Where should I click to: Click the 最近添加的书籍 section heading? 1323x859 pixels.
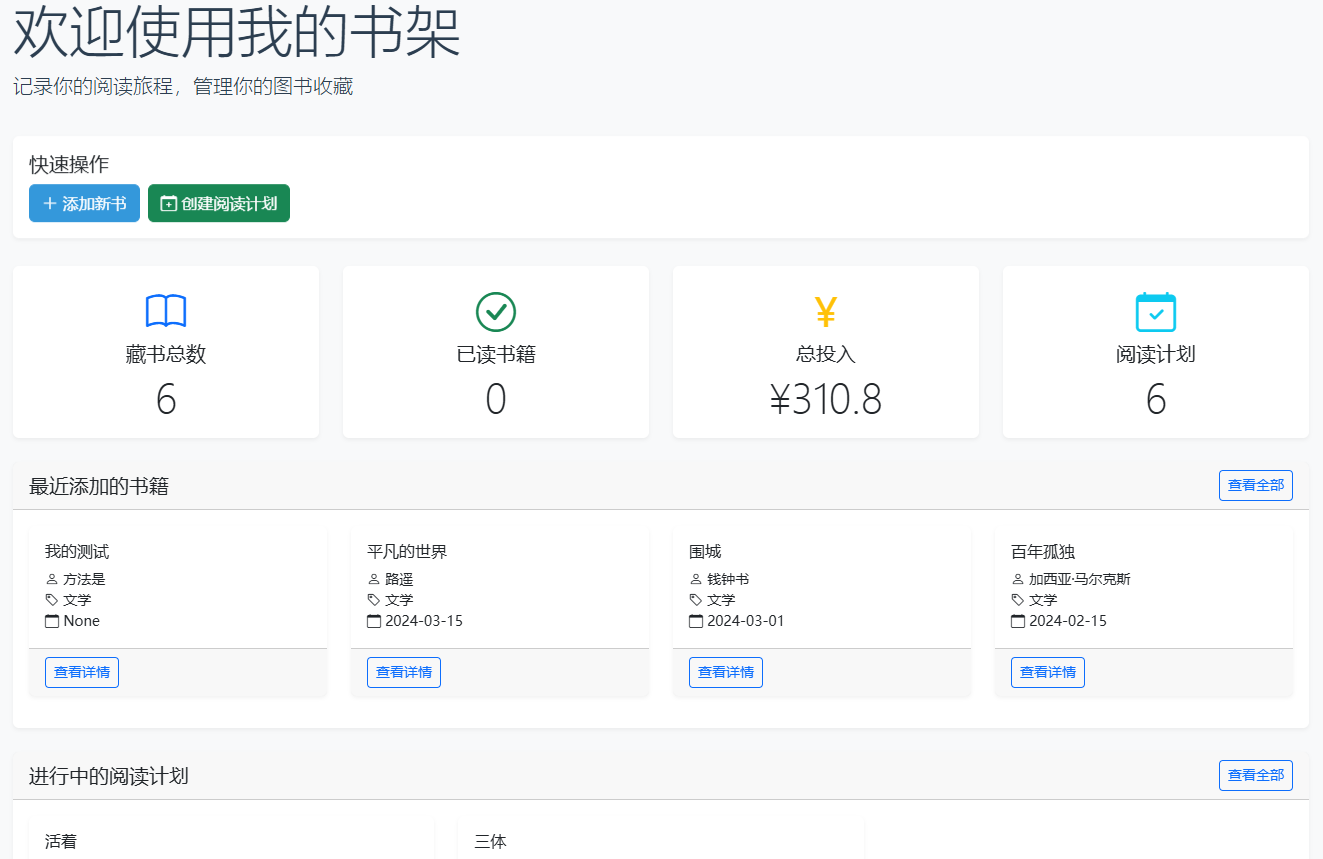pyautogui.click(x=99, y=487)
